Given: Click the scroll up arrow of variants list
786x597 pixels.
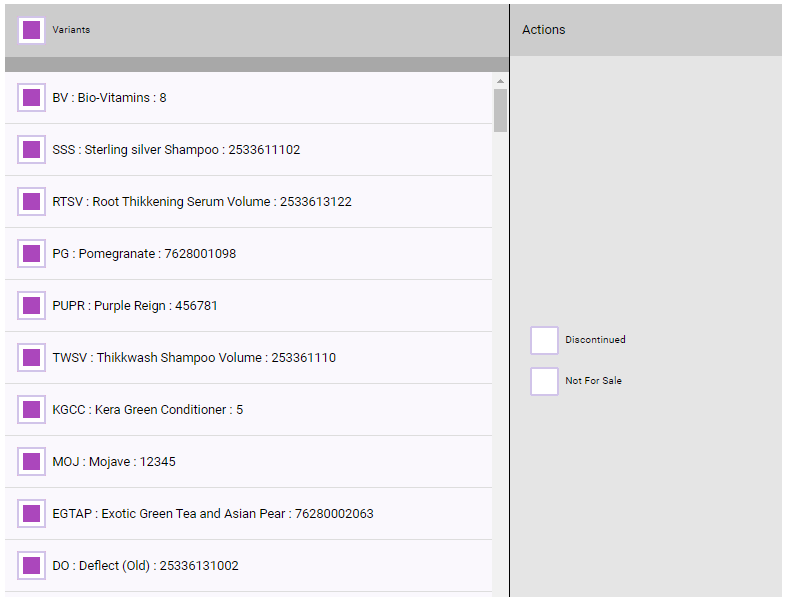Looking at the screenshot, I should click(500, 80).
